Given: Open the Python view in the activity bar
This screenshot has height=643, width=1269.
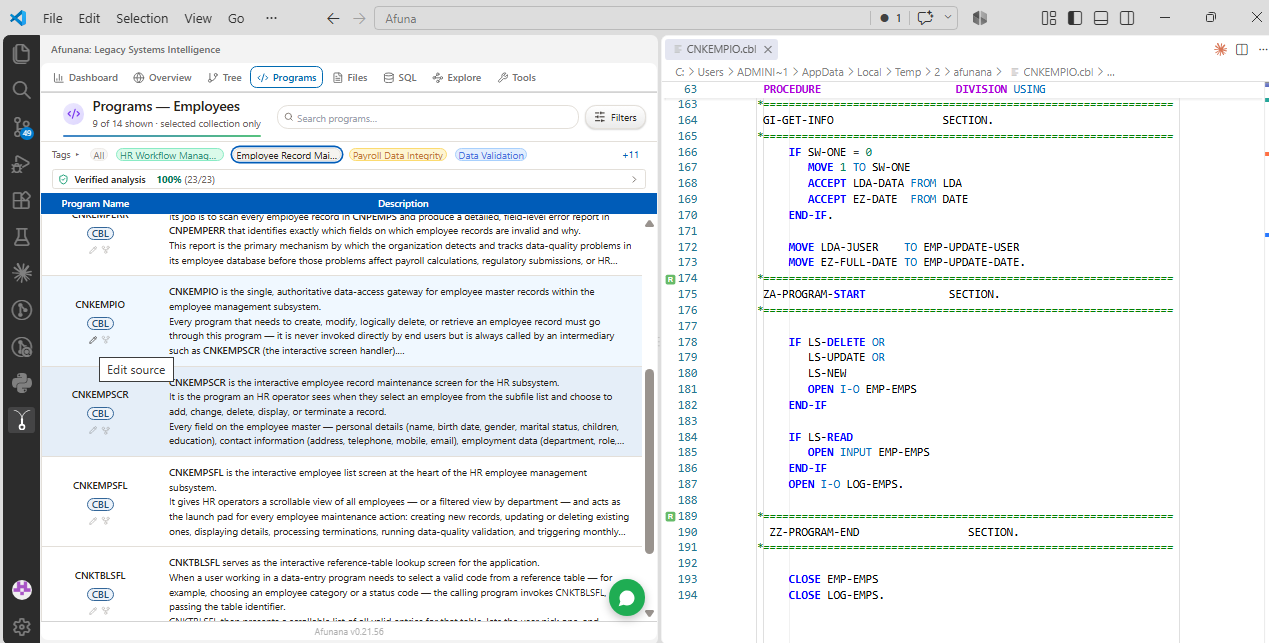Looking at the screenshot, I should click(20, 382).
